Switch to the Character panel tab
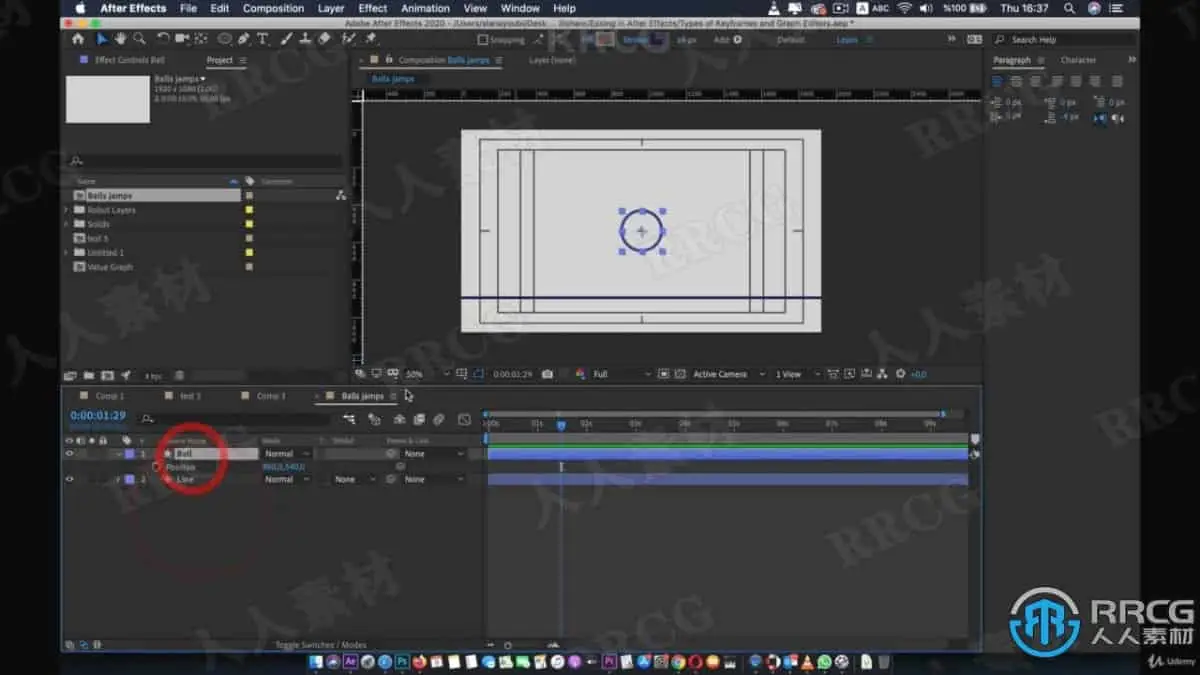The image size is (1200, 675). pos(1078,60)
